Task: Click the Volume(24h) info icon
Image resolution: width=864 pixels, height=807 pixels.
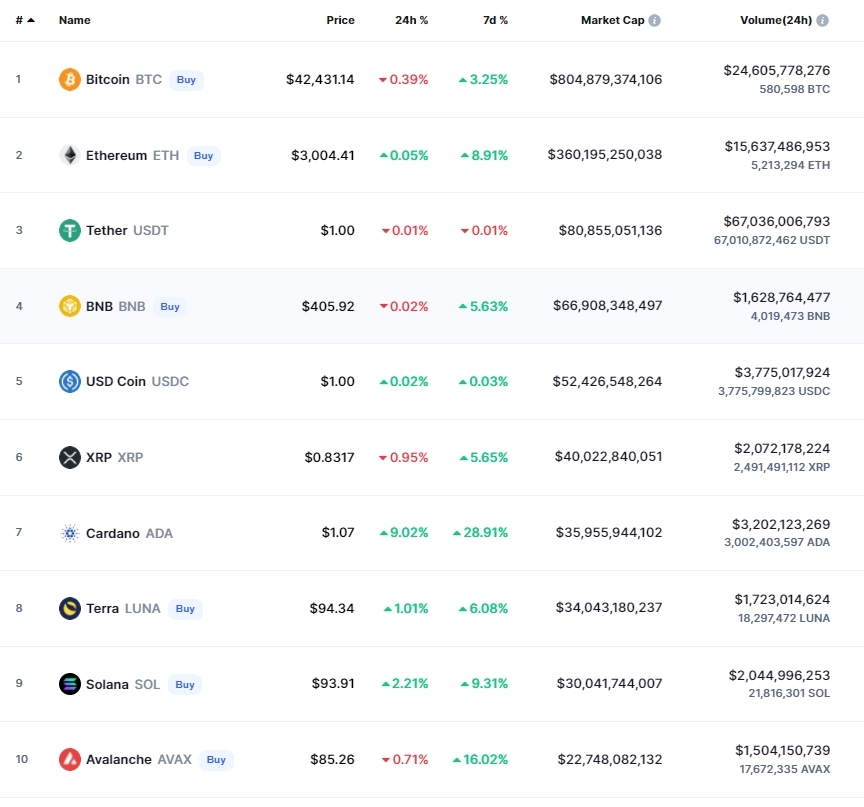Action: point(823,20)
